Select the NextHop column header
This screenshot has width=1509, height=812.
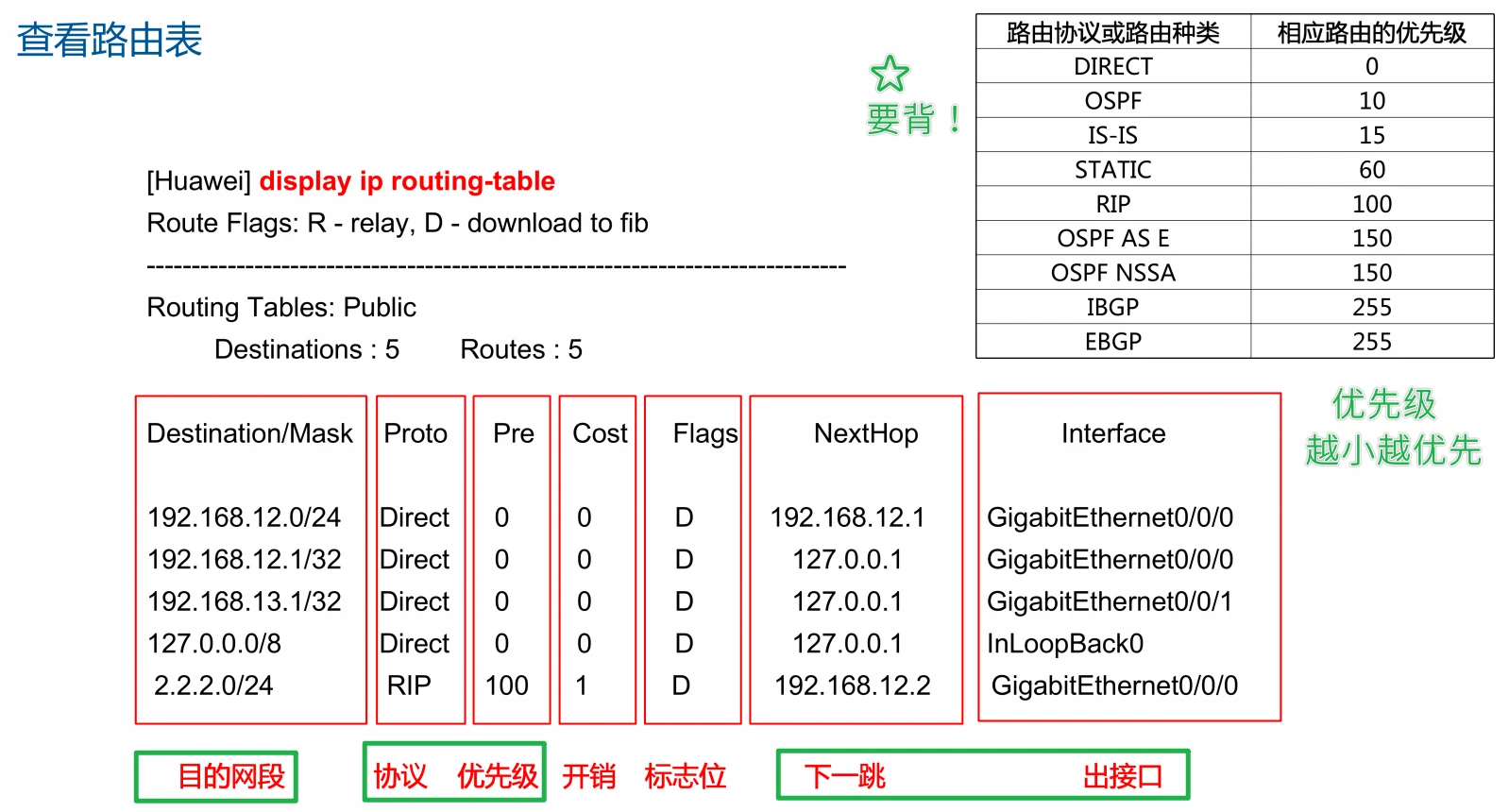pos(866,433)
